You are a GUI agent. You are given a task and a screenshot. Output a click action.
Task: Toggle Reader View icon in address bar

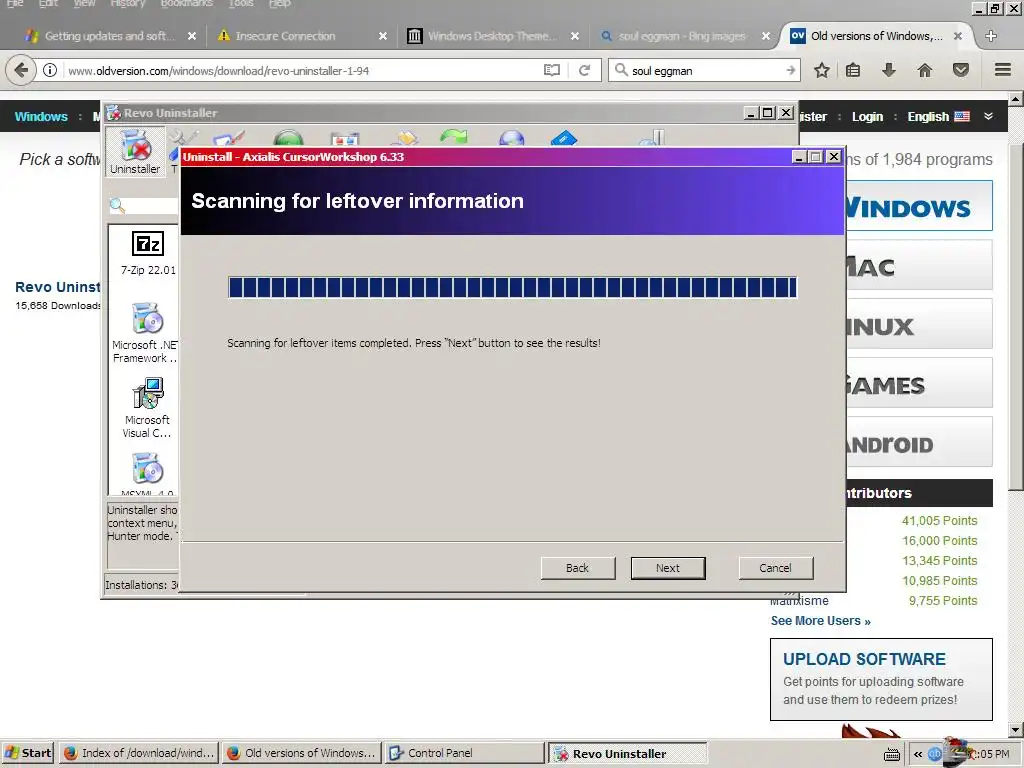point(552,71)
